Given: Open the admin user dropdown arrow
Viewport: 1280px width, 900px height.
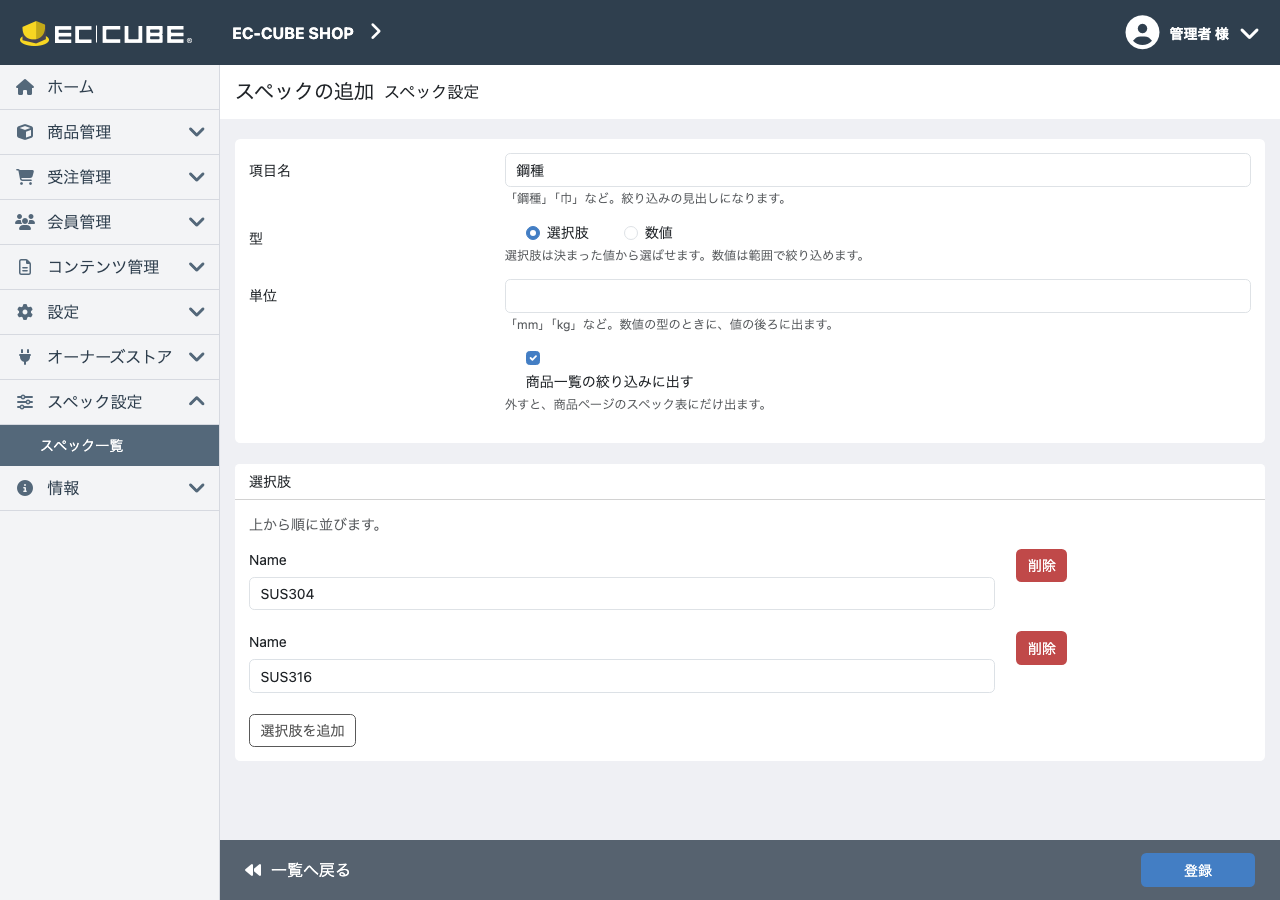Looking at the screenshot, I should click(x=1249, y=33).
